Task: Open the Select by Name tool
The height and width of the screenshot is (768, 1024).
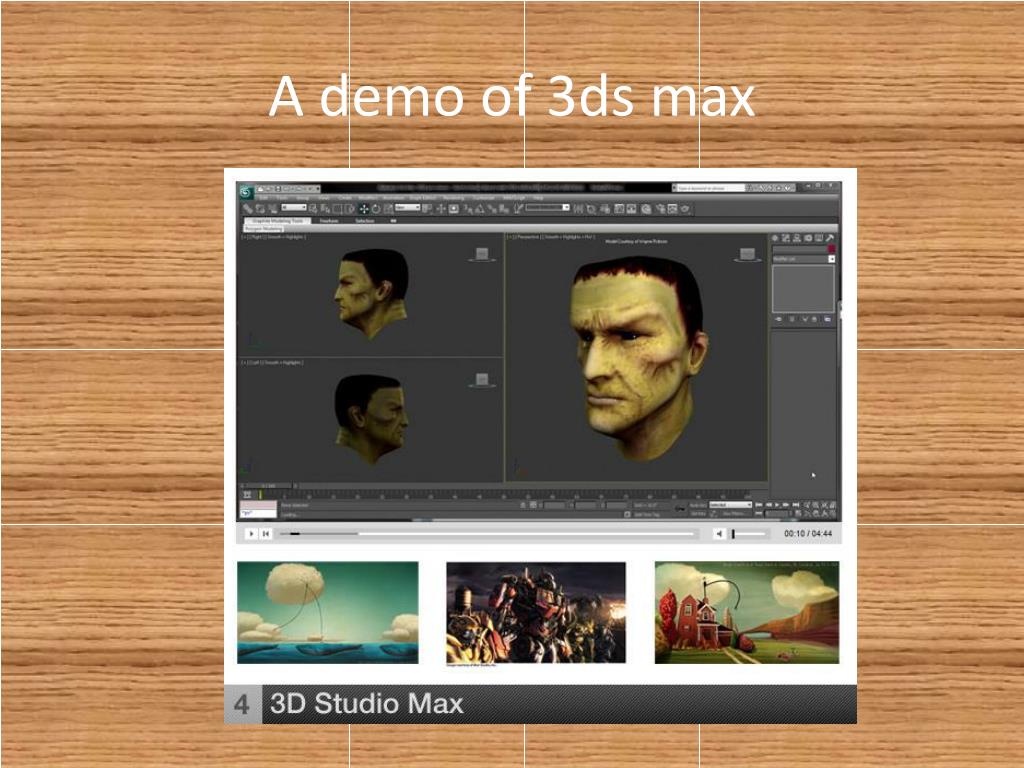Action: pyautogui.click(x=325, y=209)
